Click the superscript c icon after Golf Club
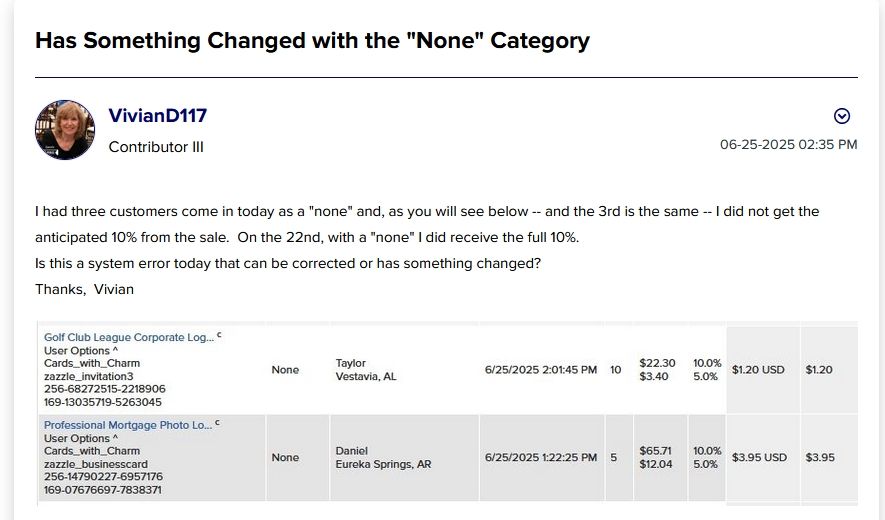 219,335
